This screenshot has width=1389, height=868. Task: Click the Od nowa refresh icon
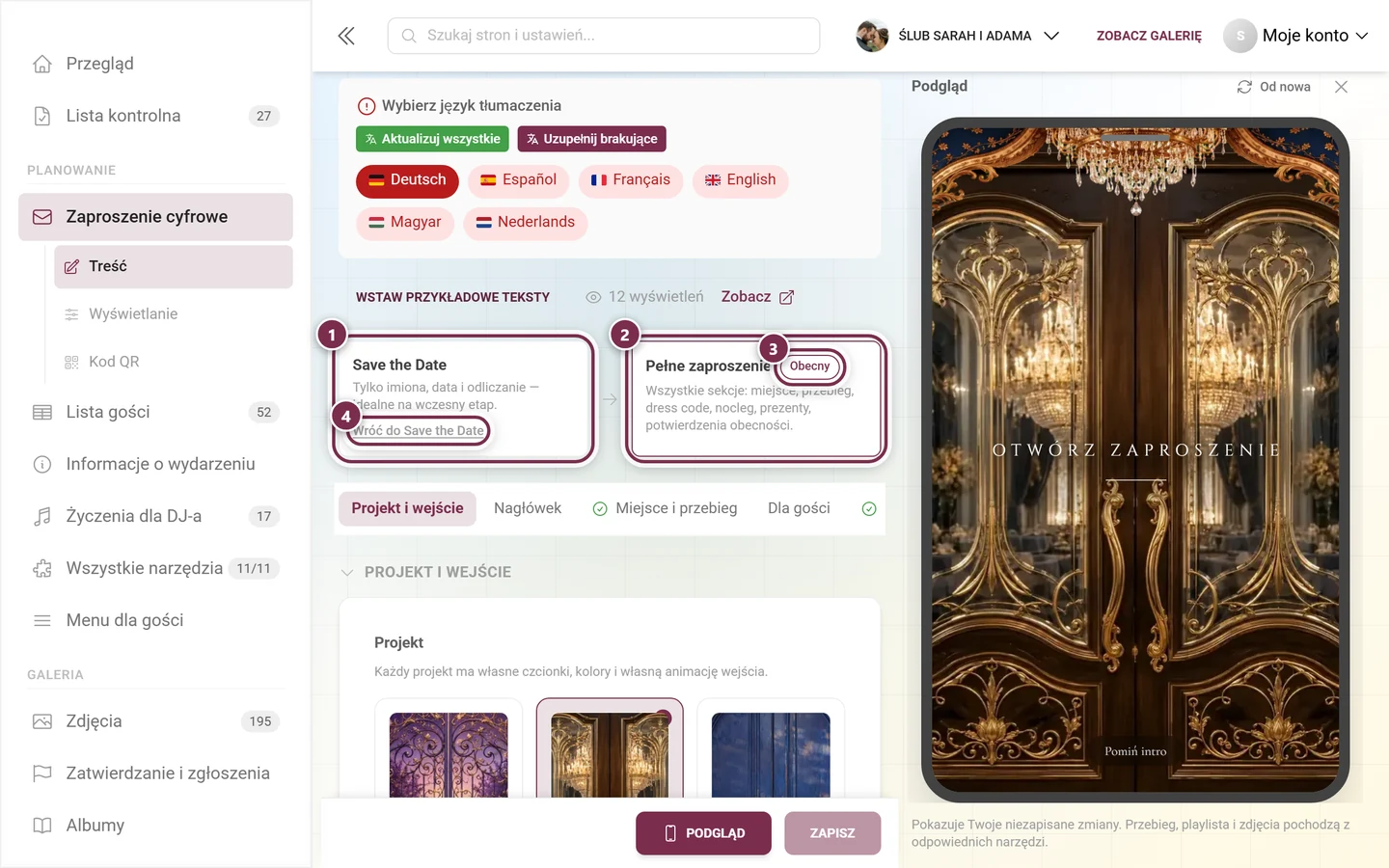(1244, 87)
